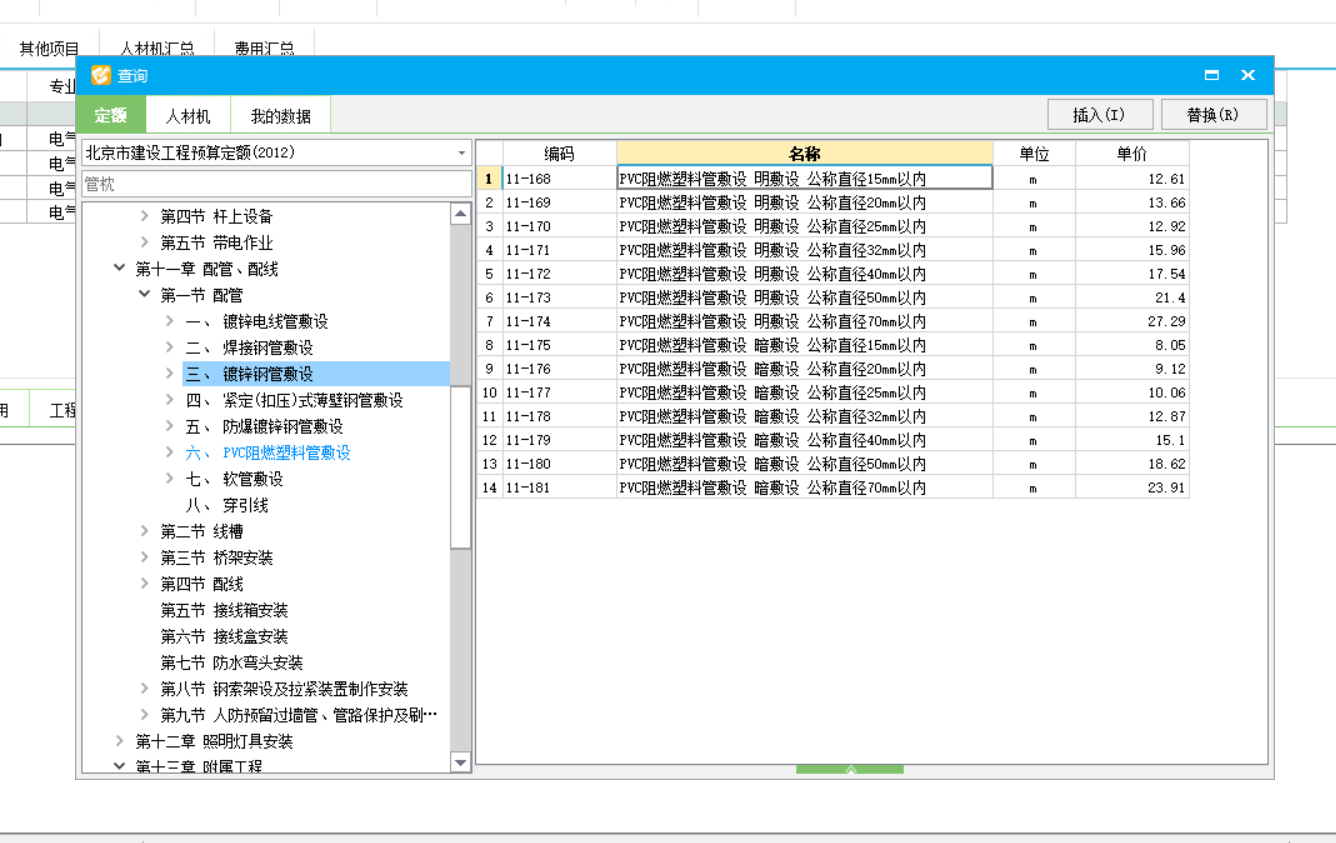Expand 二、焊接钢管敷设 node
This screenshot has height=843, width=1336.
pos(170,347)
